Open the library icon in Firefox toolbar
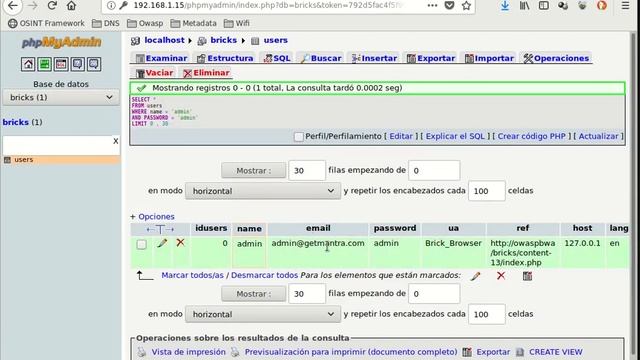This screenshot has width=640, height=360. pos(524,6)
